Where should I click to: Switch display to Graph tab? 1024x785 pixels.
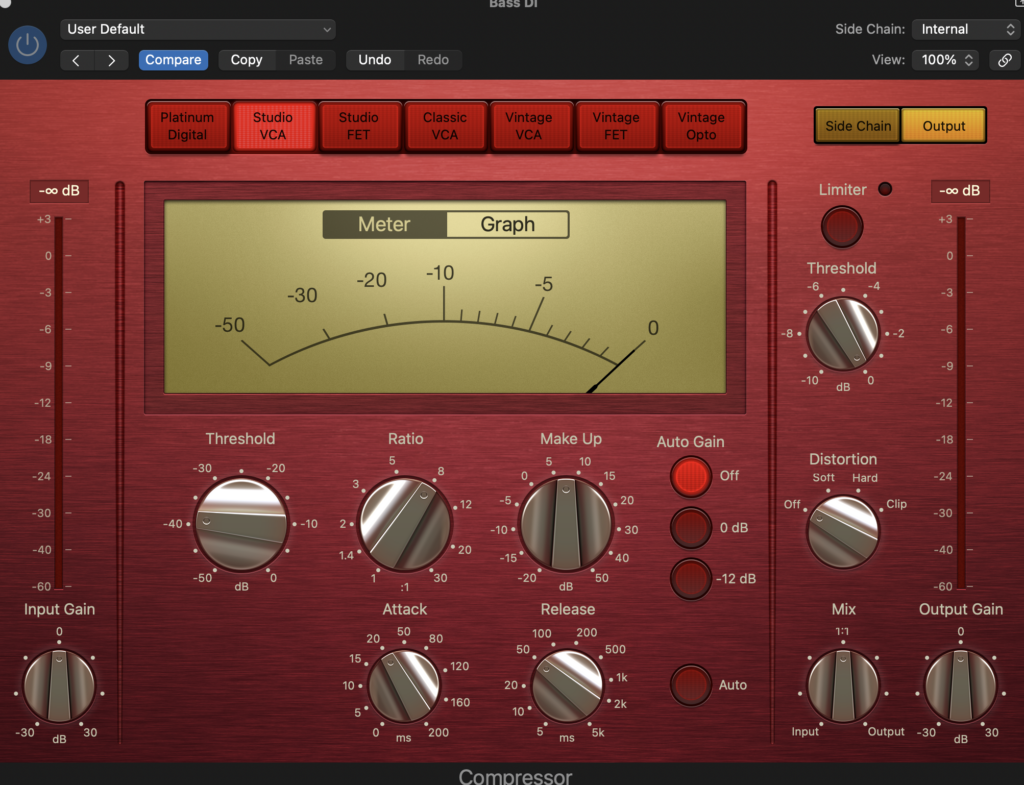(507, 225)
